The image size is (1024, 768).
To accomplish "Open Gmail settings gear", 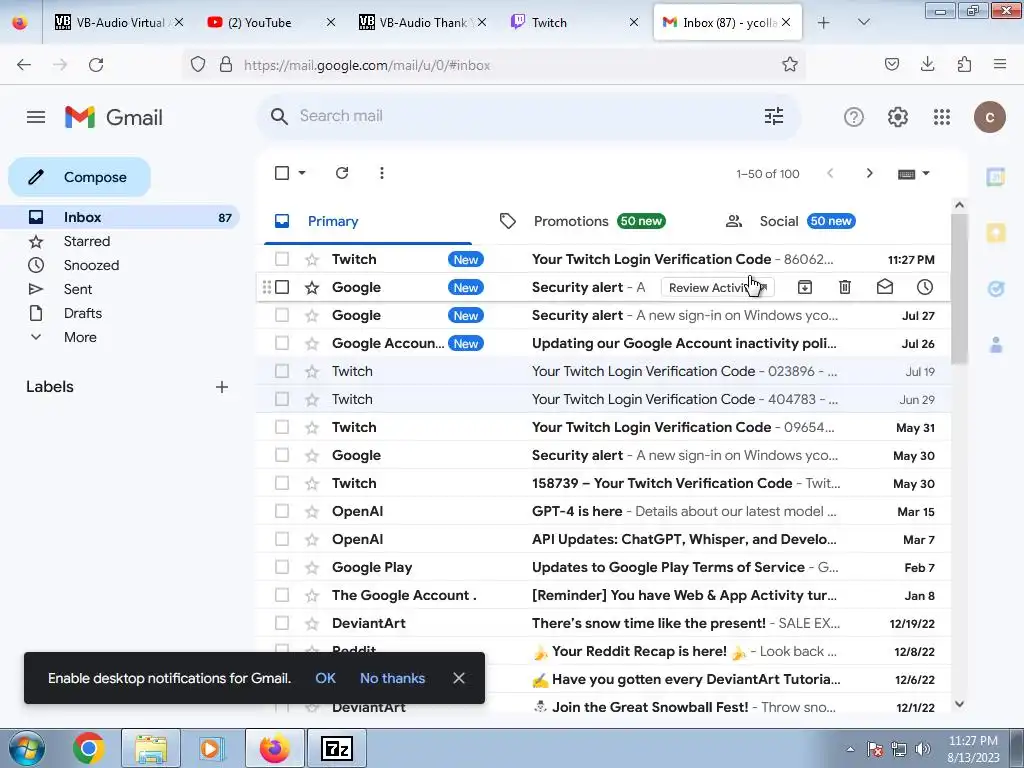I will pyautogui.click(x=897, y=117).
